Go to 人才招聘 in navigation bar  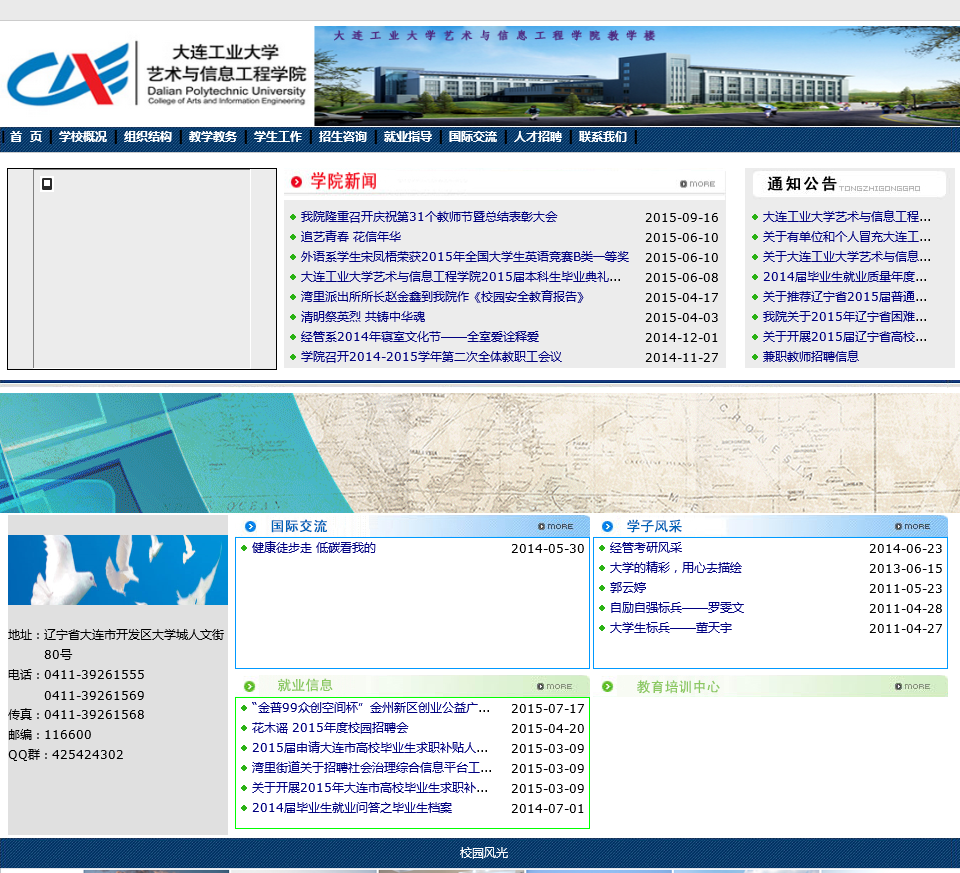coord(538,137)
